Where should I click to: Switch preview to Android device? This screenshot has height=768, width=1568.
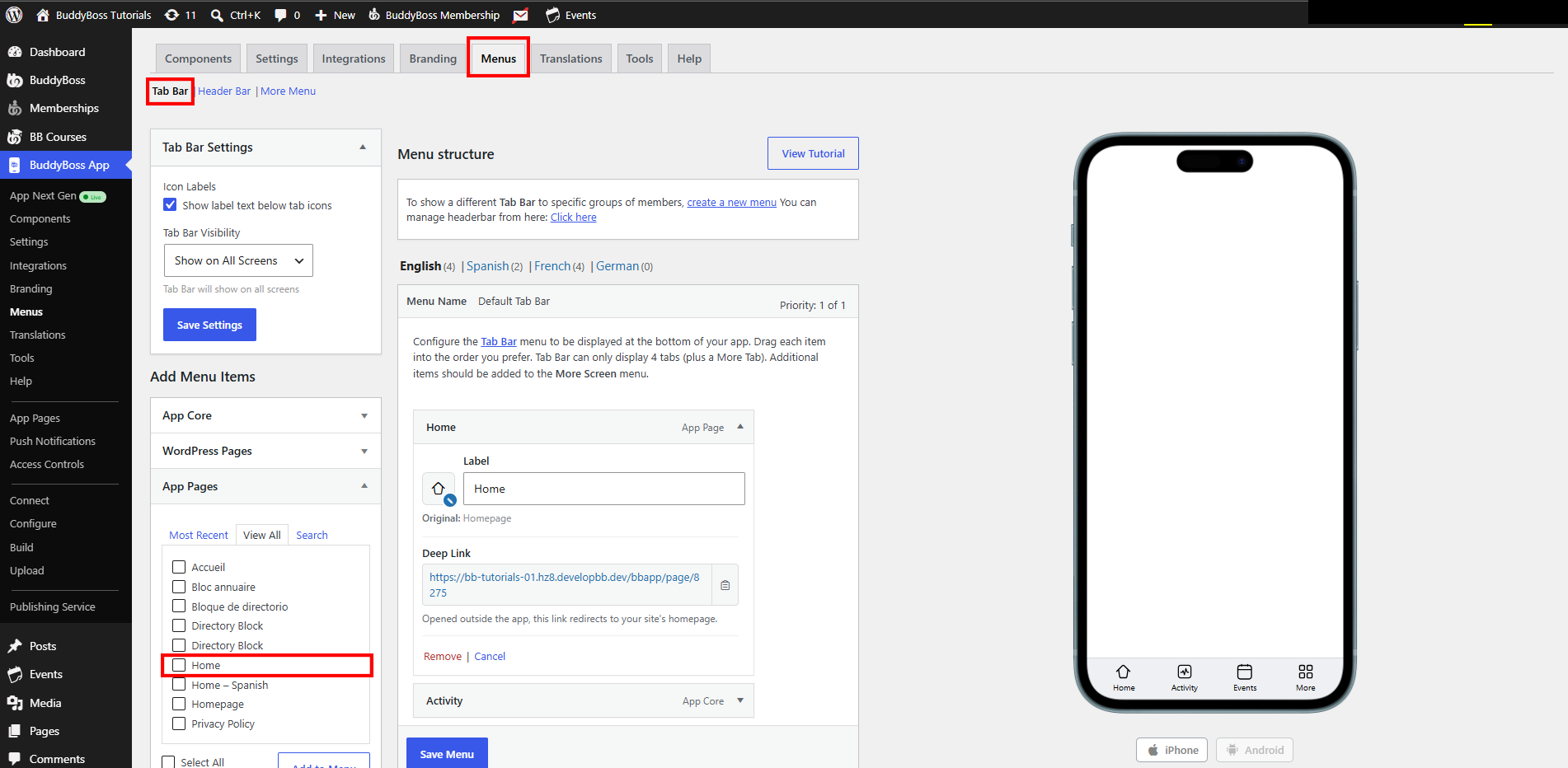pos(1255,750)
